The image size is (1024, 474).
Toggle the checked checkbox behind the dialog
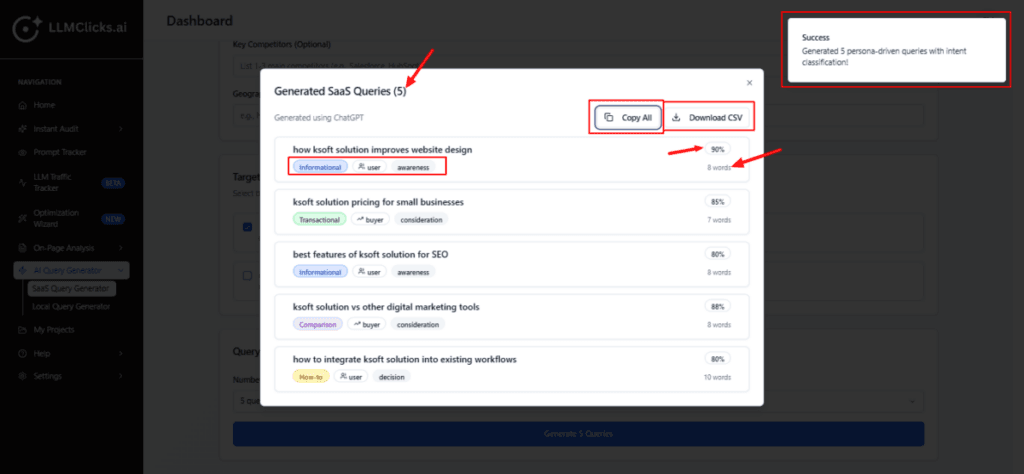(247, 226)
